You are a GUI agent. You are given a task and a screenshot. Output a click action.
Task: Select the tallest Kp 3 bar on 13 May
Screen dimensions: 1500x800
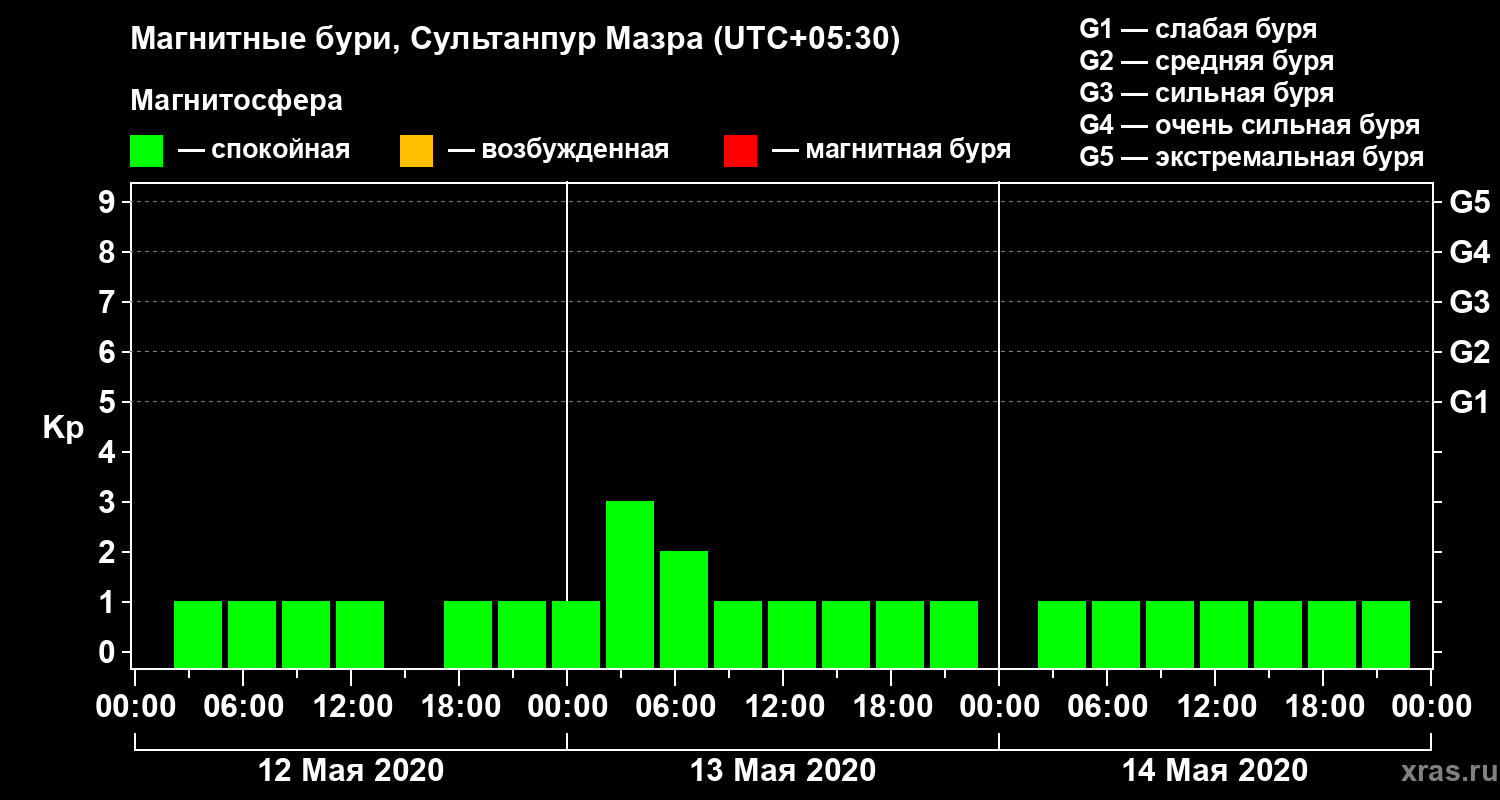coord(630,584)
